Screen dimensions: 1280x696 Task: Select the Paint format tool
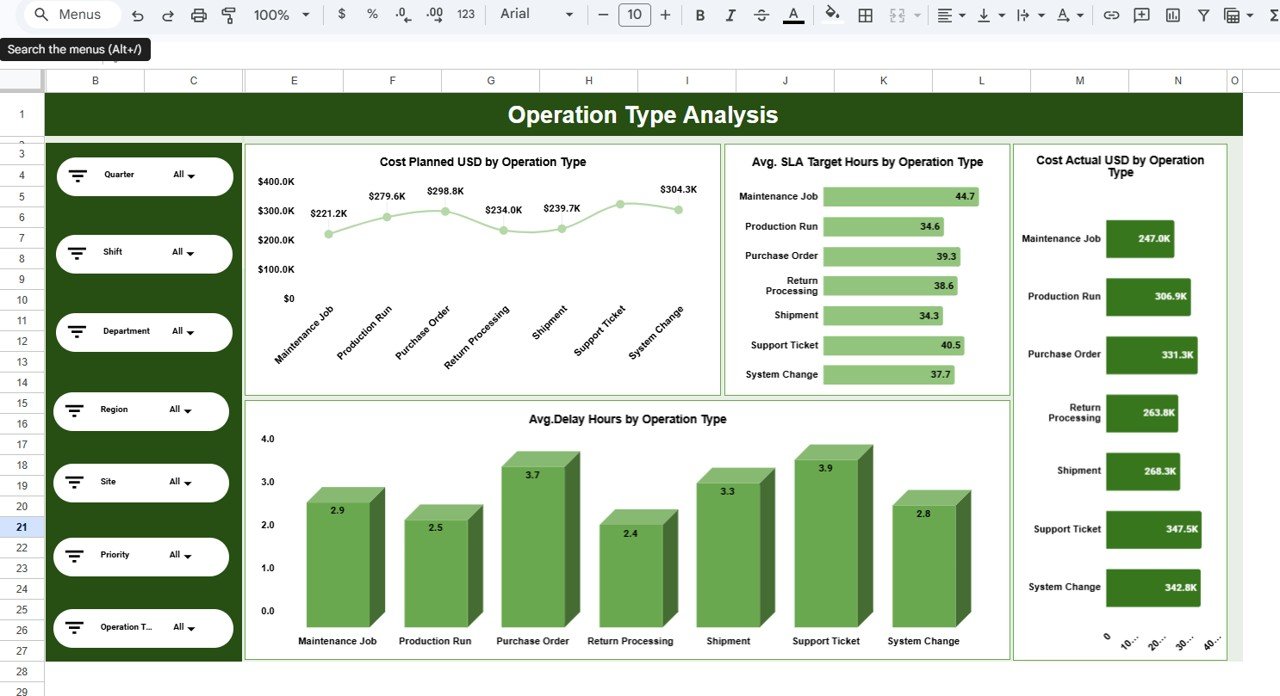tap(229, 15)
